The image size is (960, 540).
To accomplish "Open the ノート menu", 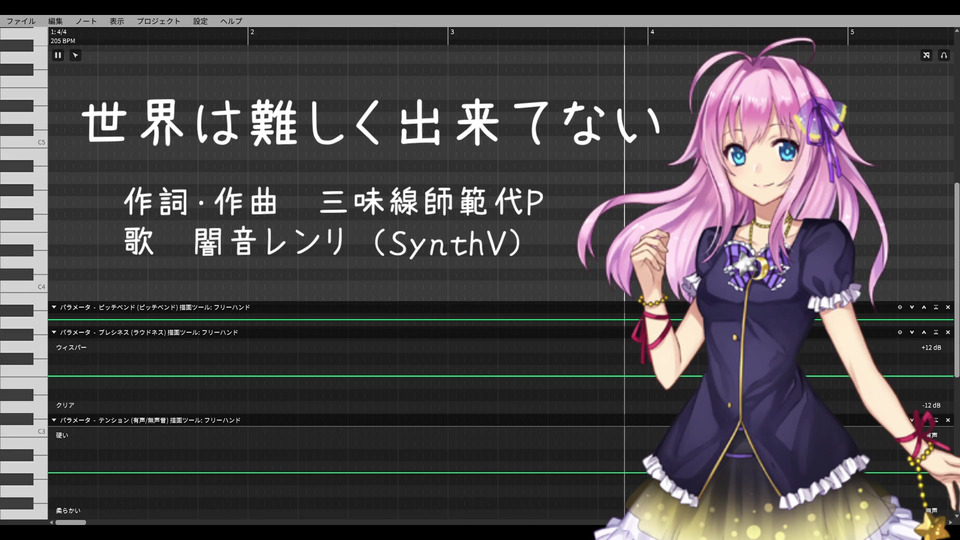I will click(86, 21).
